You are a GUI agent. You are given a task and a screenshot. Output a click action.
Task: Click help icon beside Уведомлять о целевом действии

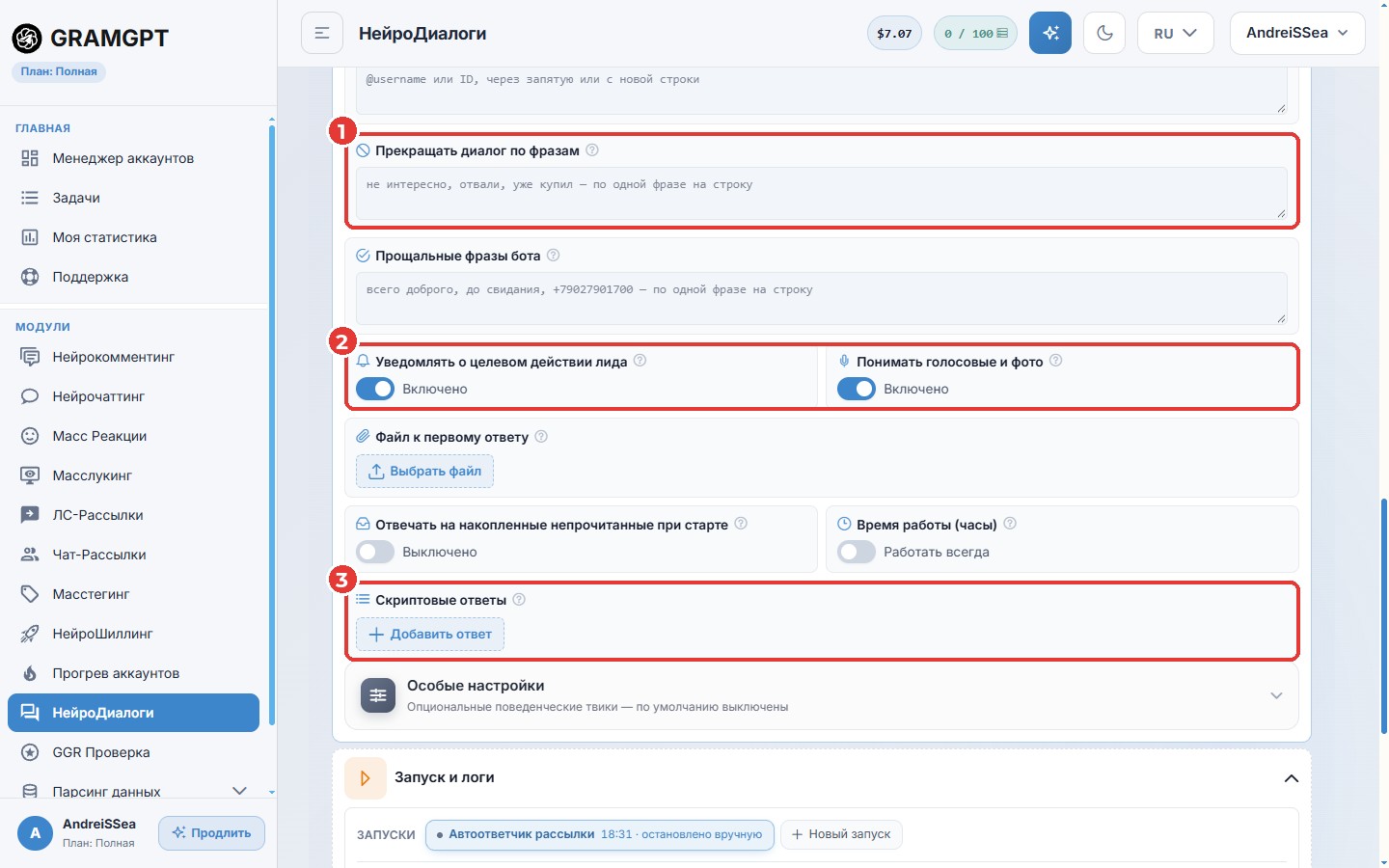(640, 361)
